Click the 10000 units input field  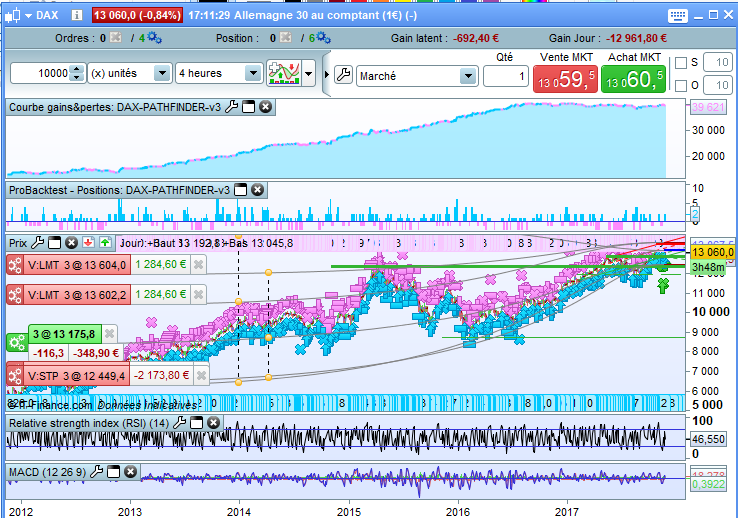(x=40, y=73)
